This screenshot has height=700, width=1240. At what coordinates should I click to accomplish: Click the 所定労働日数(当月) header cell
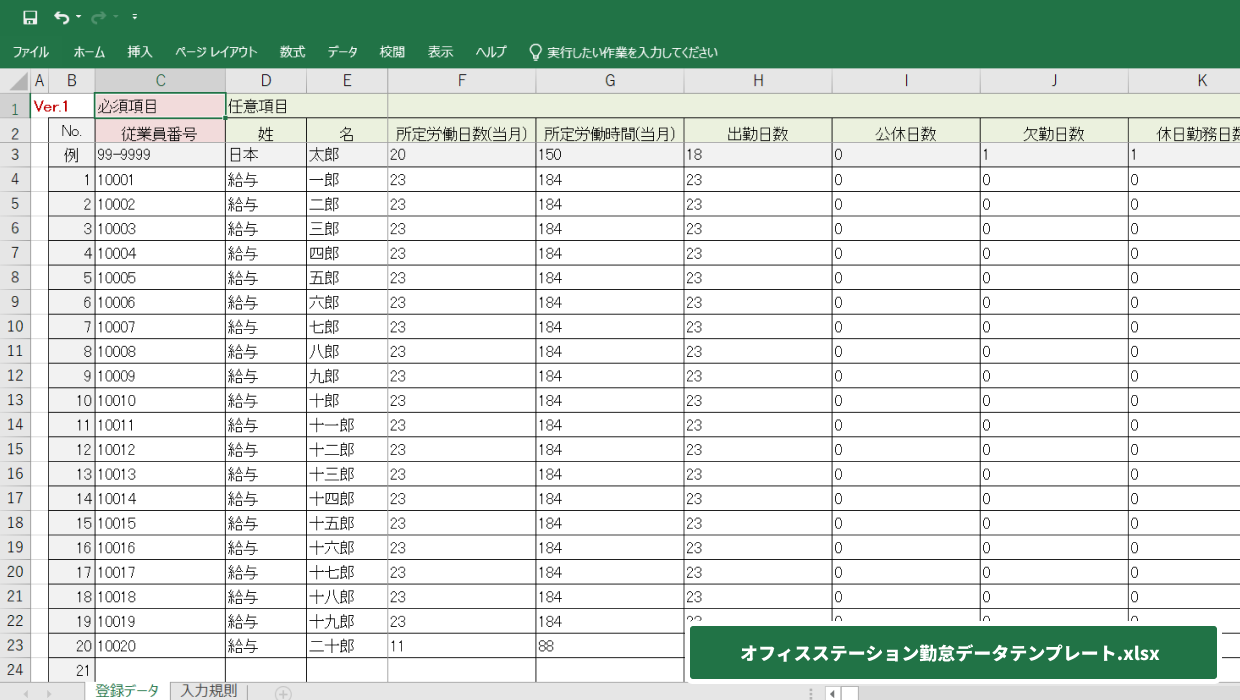pyautogui.click(x=461, y=131)
